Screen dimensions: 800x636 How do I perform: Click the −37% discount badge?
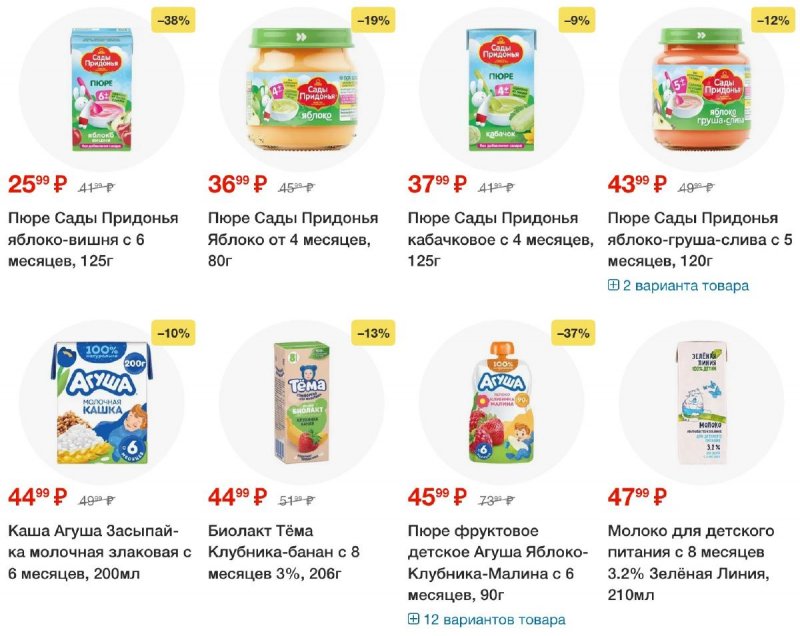pyautogui.click(x=572, y=333)
